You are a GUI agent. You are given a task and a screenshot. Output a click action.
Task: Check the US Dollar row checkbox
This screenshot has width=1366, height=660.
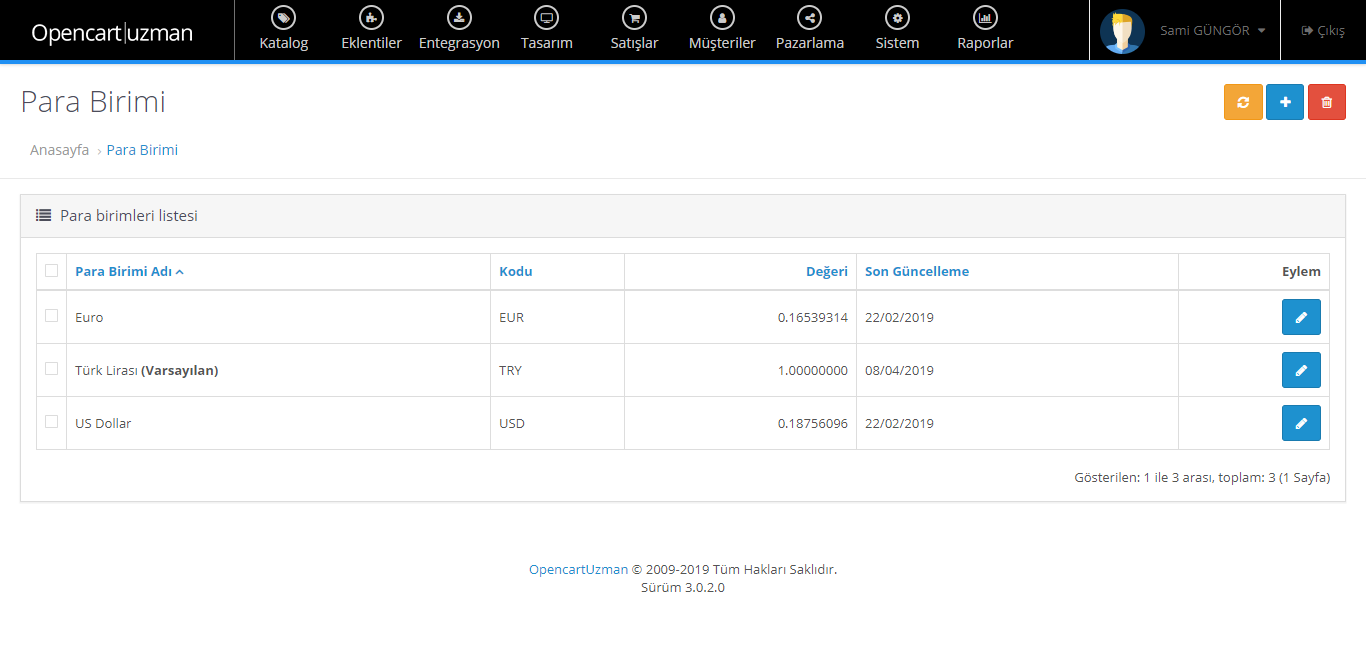pos(51,422)
